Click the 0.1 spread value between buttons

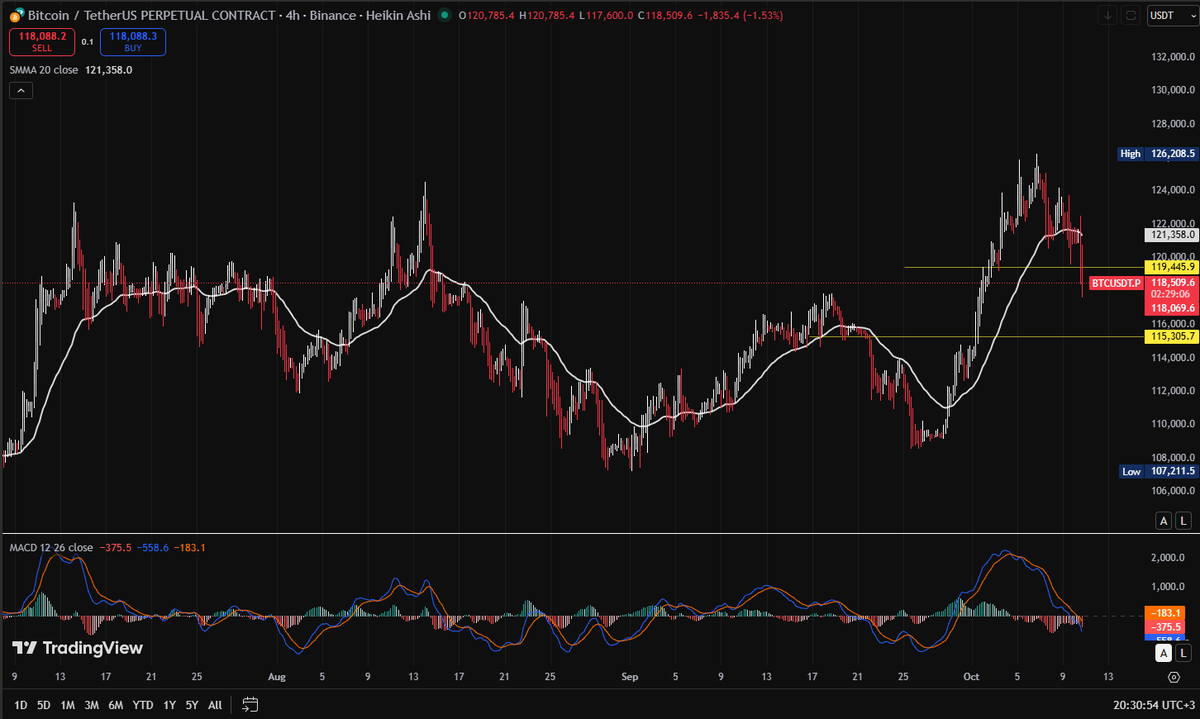(87, 42)
